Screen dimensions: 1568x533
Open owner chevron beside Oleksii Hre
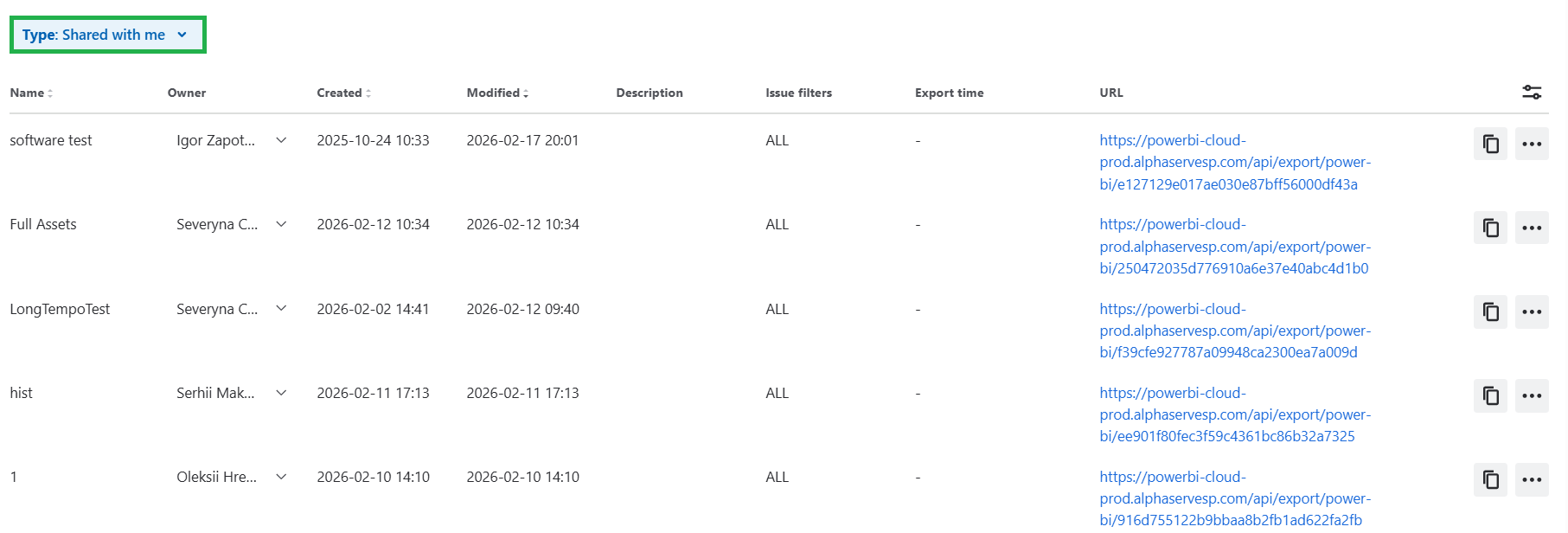pos(280,477)
